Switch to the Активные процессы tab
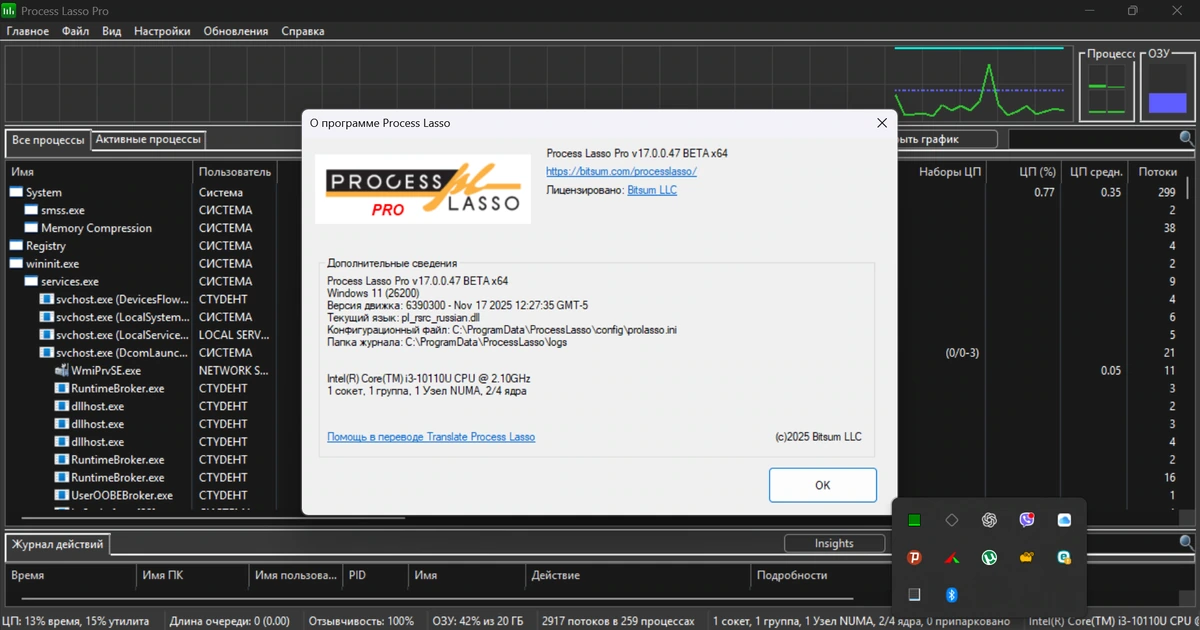This screenshot has width=1200, height=630. pos(149,139)
